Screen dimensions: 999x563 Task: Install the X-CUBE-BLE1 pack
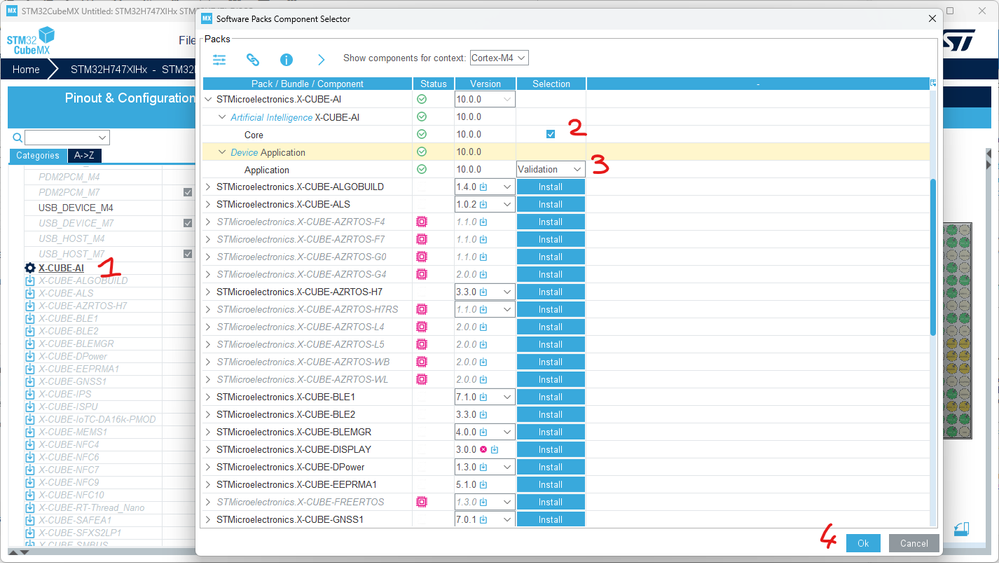click(x=550, y=397)
